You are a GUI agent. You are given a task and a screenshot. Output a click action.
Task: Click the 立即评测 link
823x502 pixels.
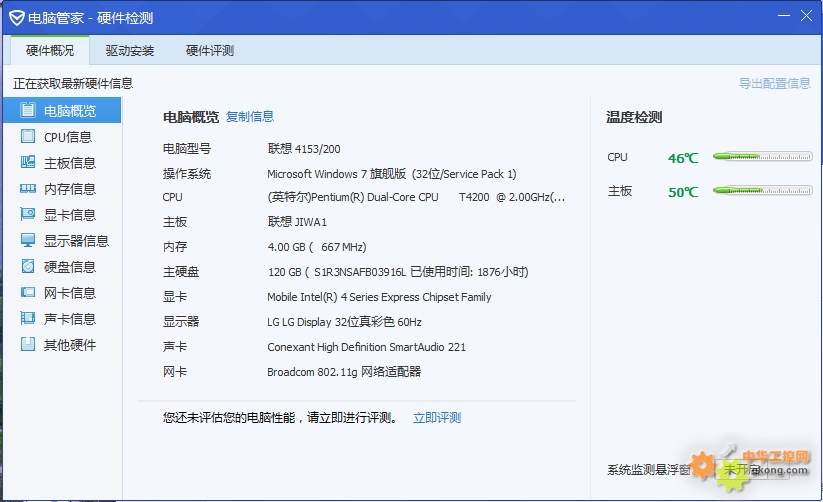click(x=437, y=417)
